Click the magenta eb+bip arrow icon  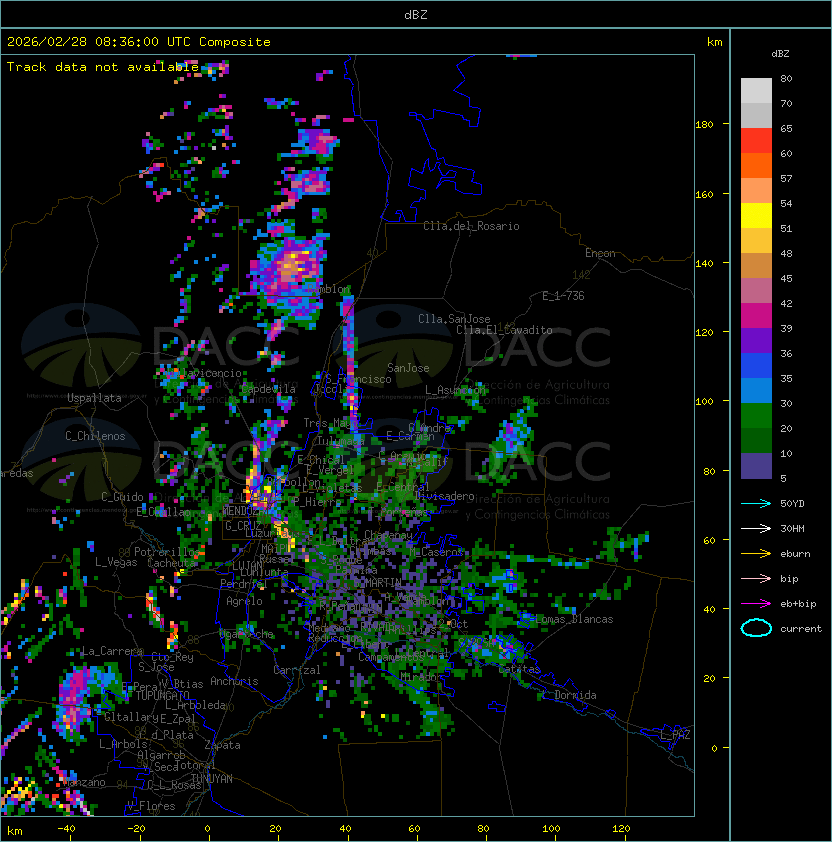pyautogui.click(x=756, y=603)
